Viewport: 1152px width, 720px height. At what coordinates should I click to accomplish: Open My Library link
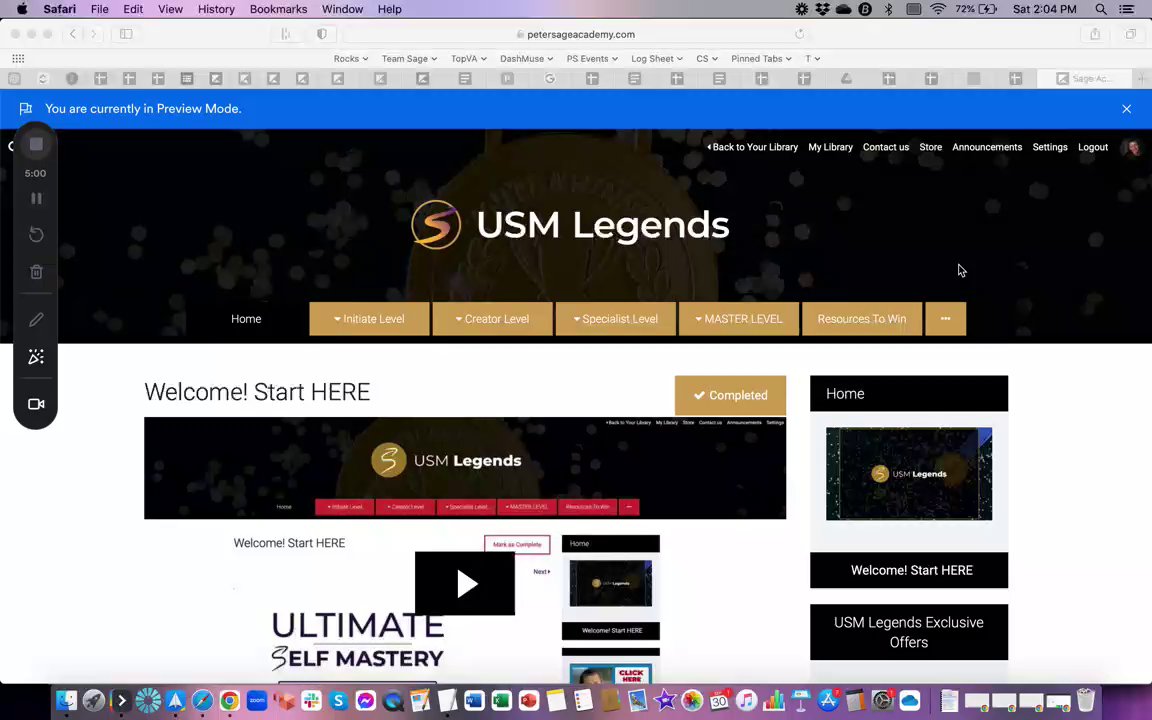tap(830, 147)
